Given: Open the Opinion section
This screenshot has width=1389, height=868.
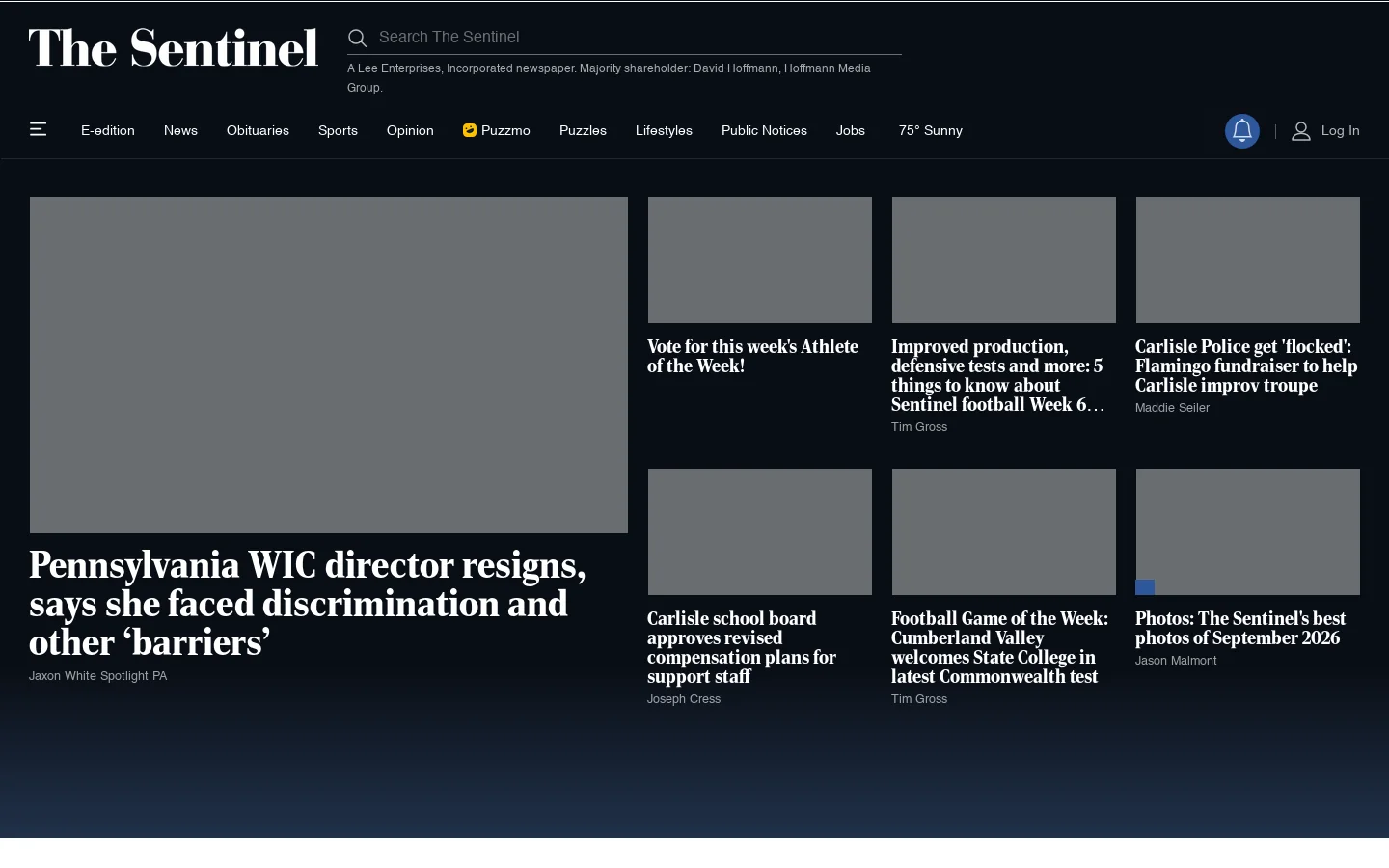Looking at the screenshot, I should click(410, 130).
